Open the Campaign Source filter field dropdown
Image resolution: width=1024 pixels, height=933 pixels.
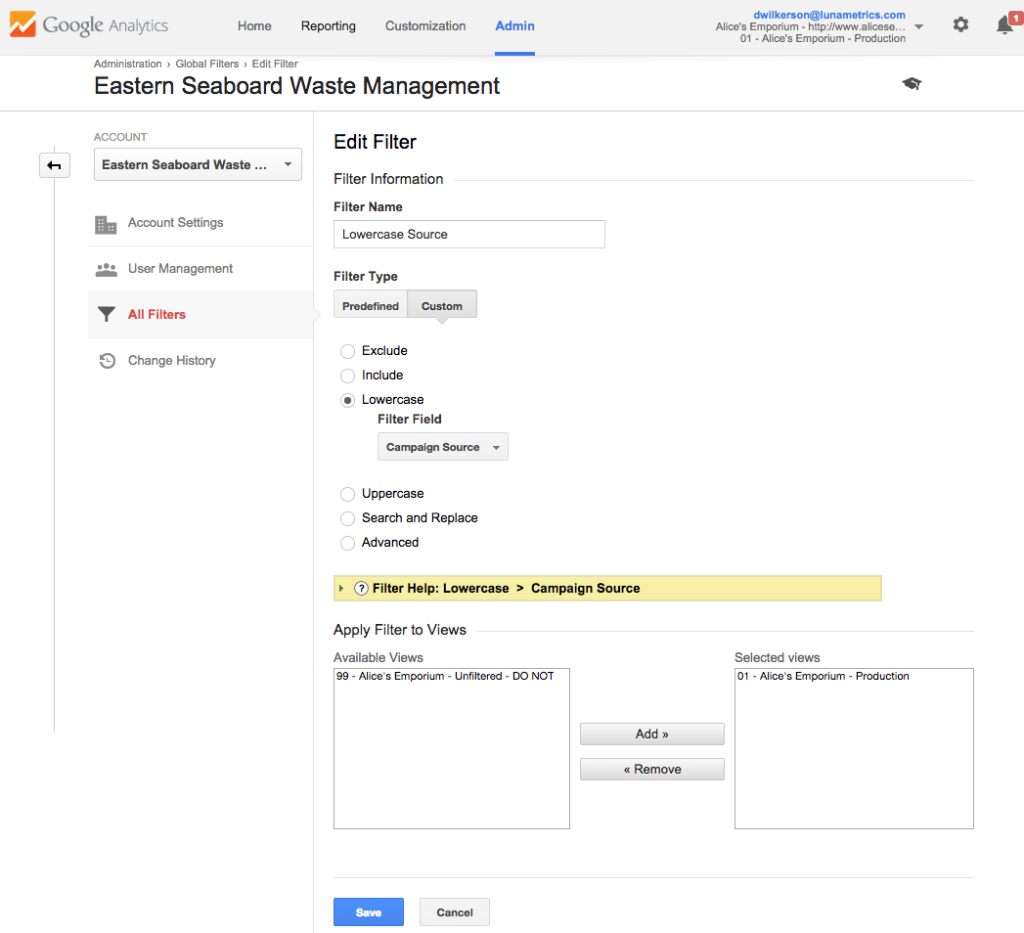click(x=443, y=447)
